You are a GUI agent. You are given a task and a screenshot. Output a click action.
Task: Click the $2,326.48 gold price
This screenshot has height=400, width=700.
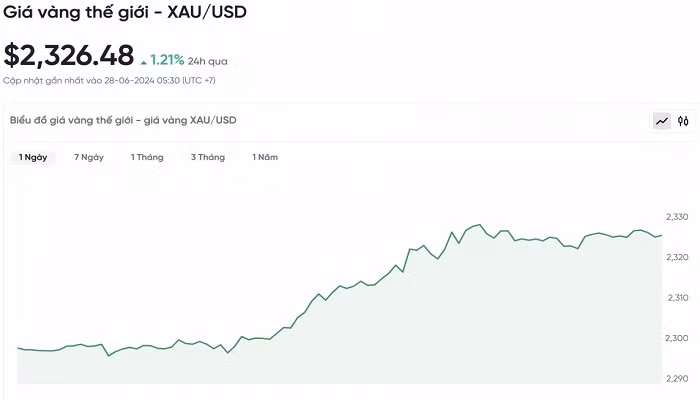(x=68, y=55)
